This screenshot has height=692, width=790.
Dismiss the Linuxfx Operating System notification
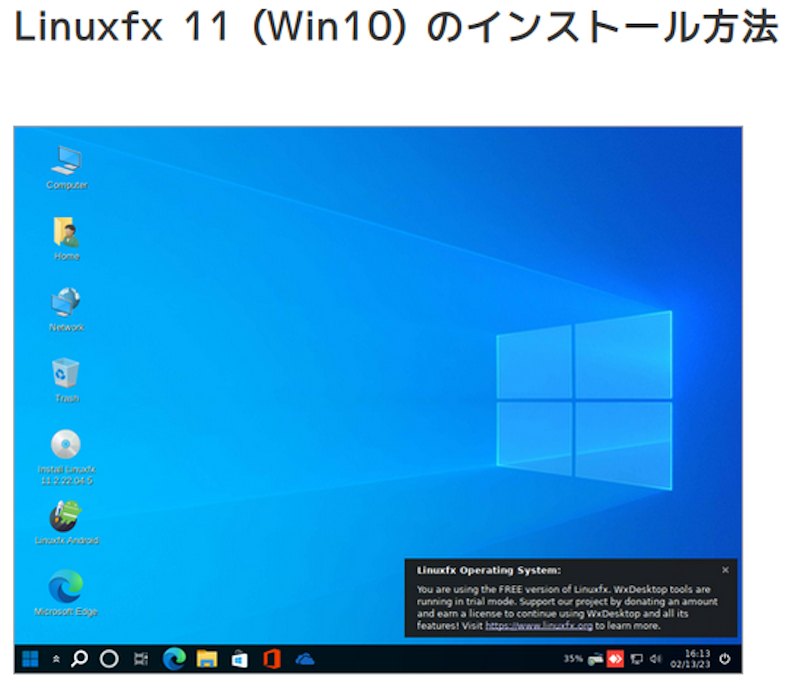click(x=725, y=570)
